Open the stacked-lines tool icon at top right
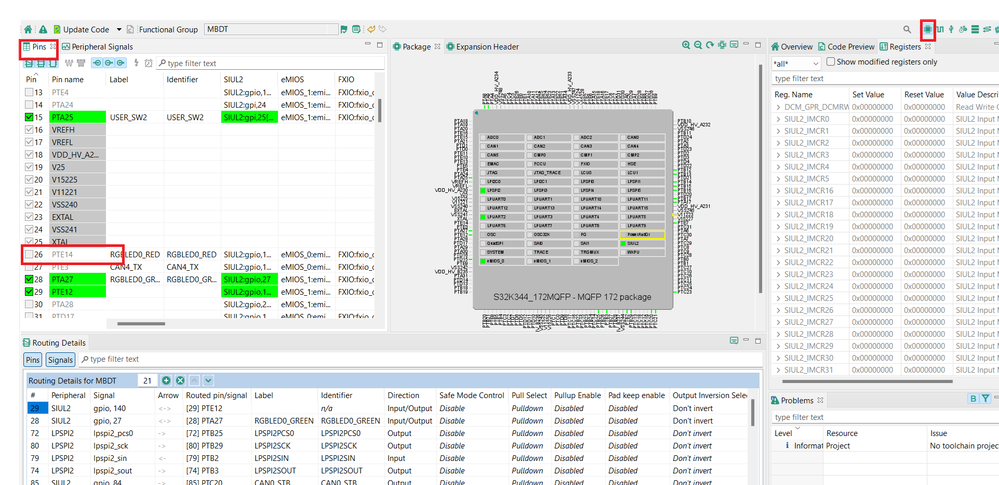Viewport: 999px width, 485px height. coord(975,29)
